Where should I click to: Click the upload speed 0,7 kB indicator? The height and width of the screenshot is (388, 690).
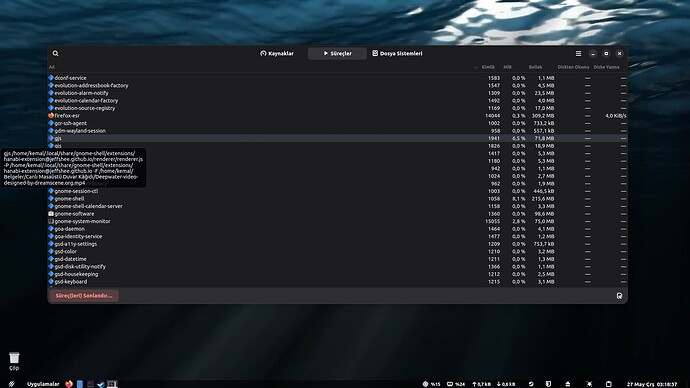pos(481,384)
